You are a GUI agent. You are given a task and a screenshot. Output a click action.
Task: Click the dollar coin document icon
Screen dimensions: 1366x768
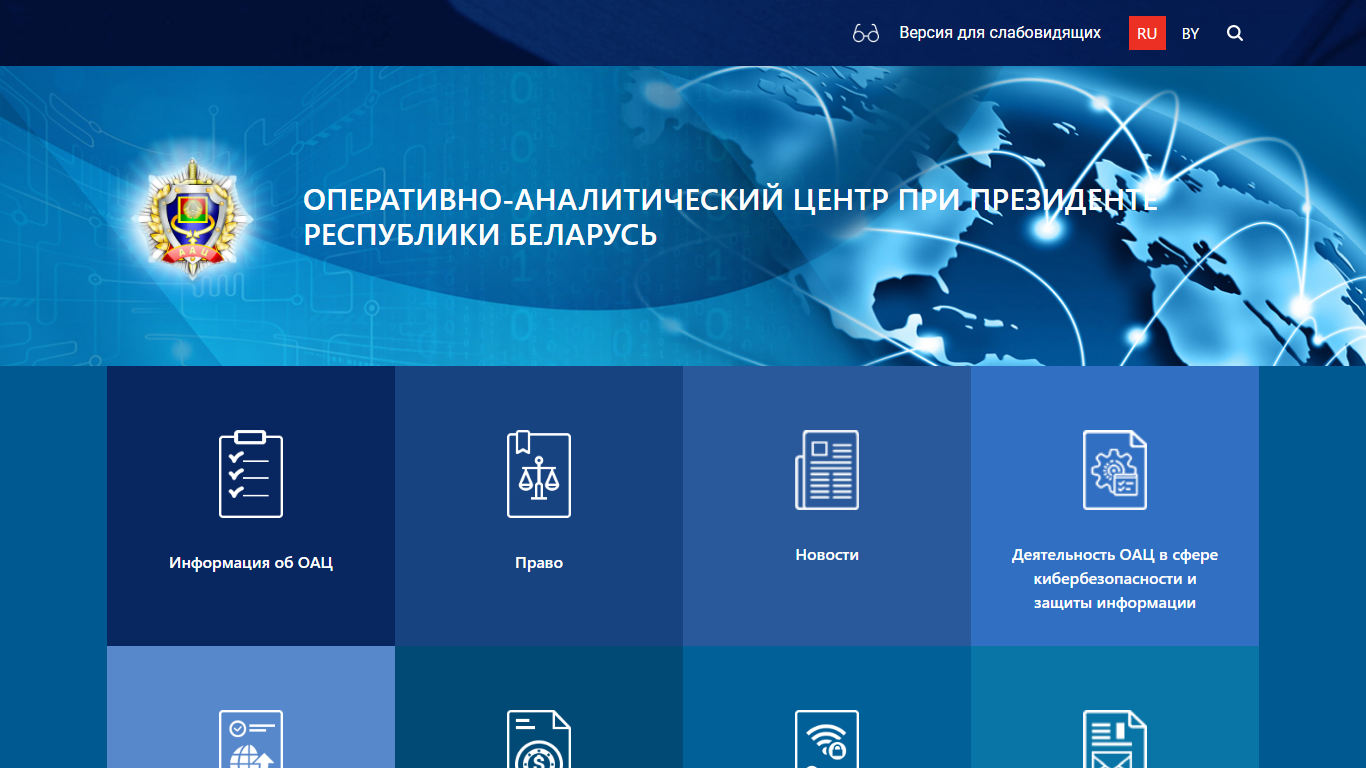coord(539,739)
